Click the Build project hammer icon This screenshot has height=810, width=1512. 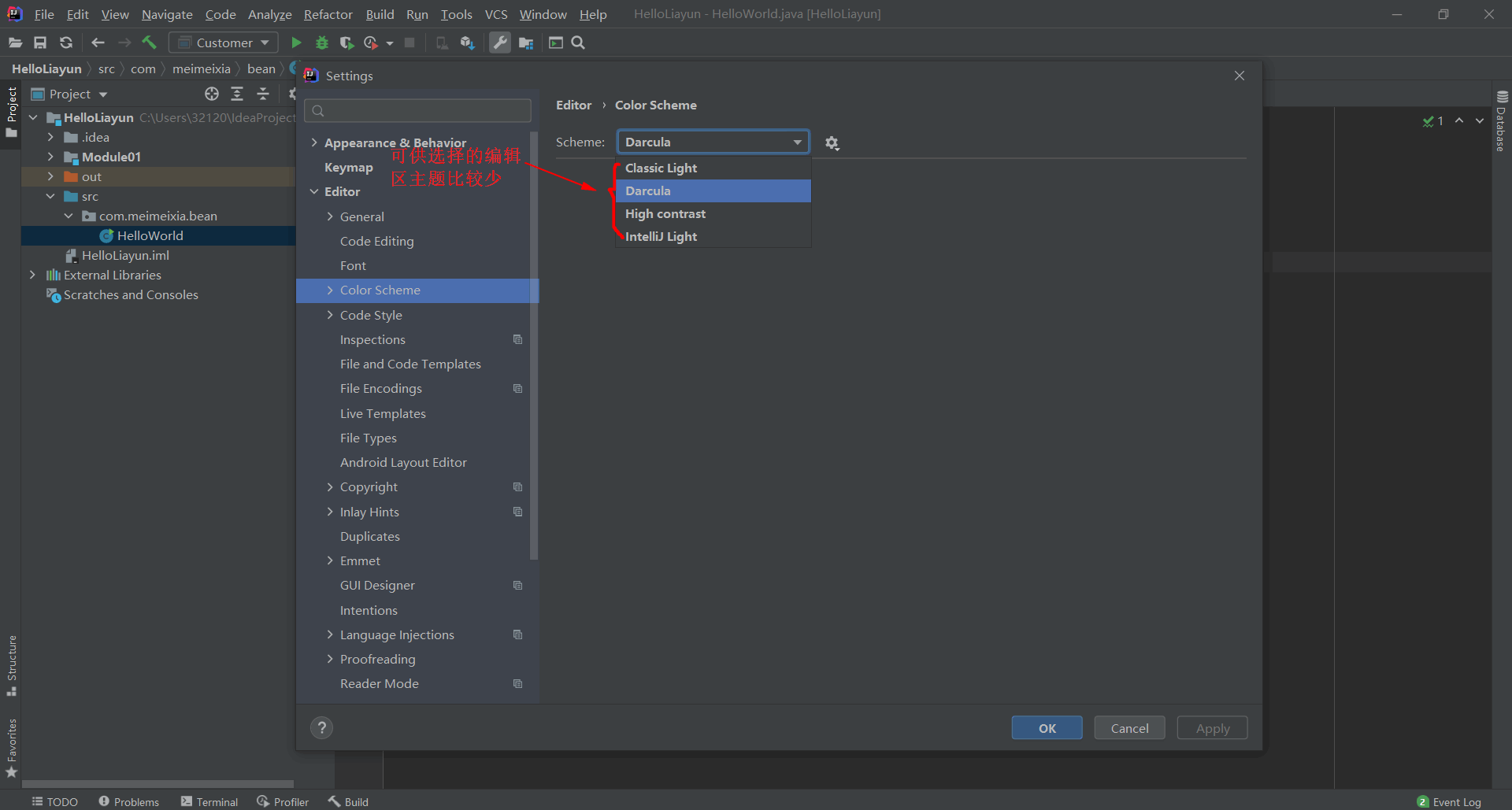point(149,43)
